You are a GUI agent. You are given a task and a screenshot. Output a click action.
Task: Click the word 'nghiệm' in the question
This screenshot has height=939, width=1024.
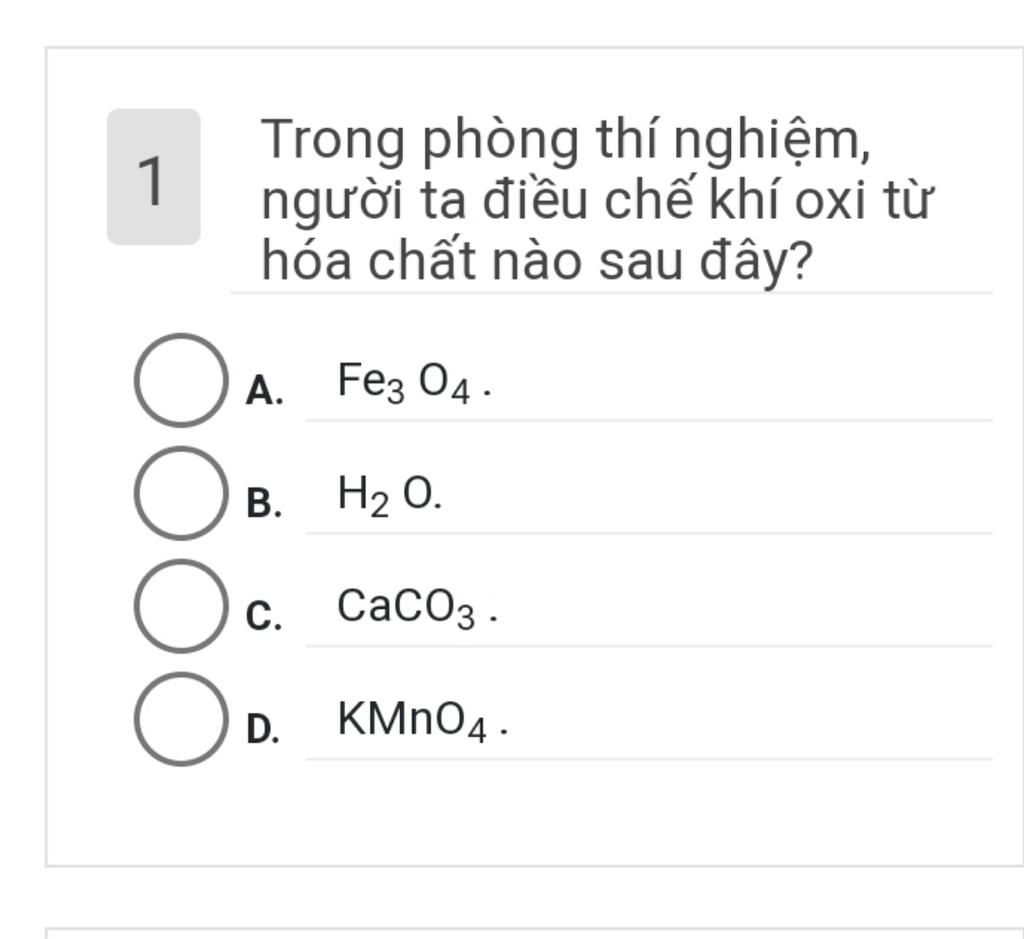point(773,142)
